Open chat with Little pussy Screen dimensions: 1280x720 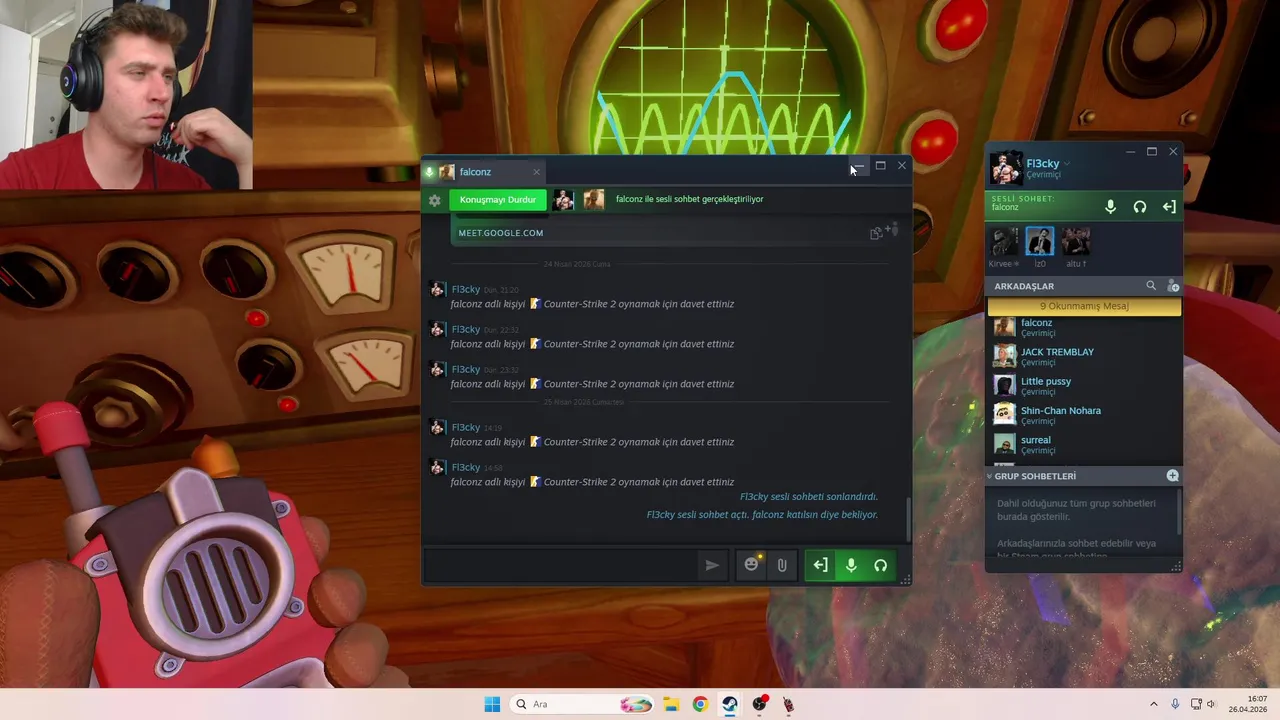(1084, 385)
